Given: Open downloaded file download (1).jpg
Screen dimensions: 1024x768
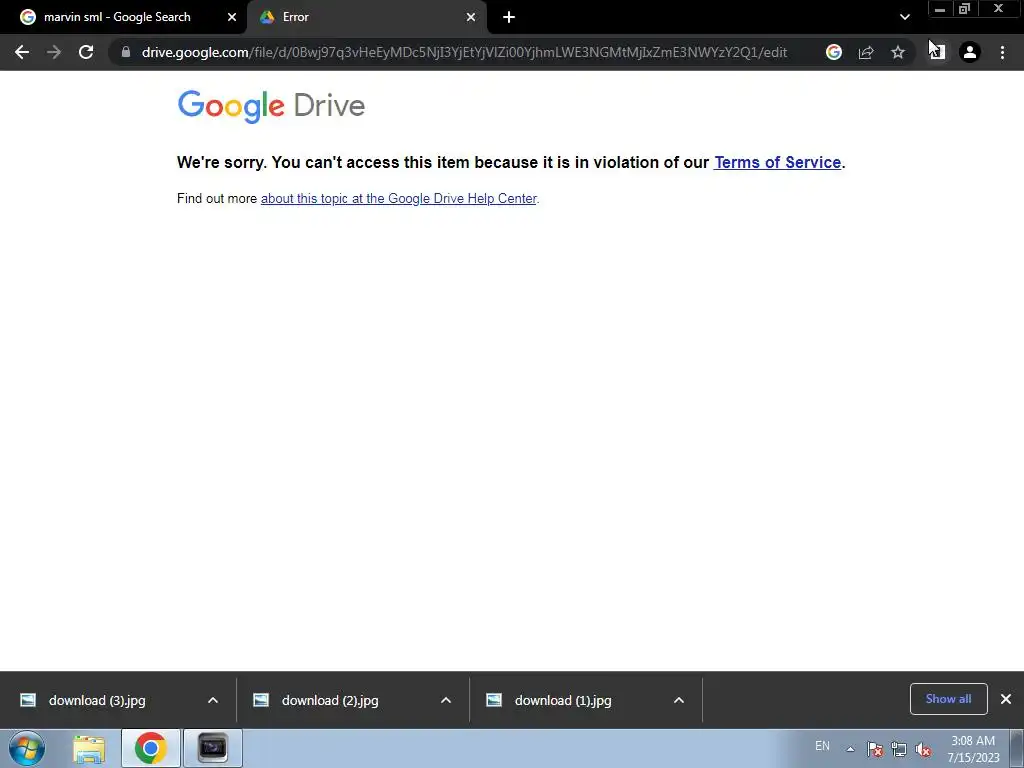Looking at the screenshot, I should point(563,700).
